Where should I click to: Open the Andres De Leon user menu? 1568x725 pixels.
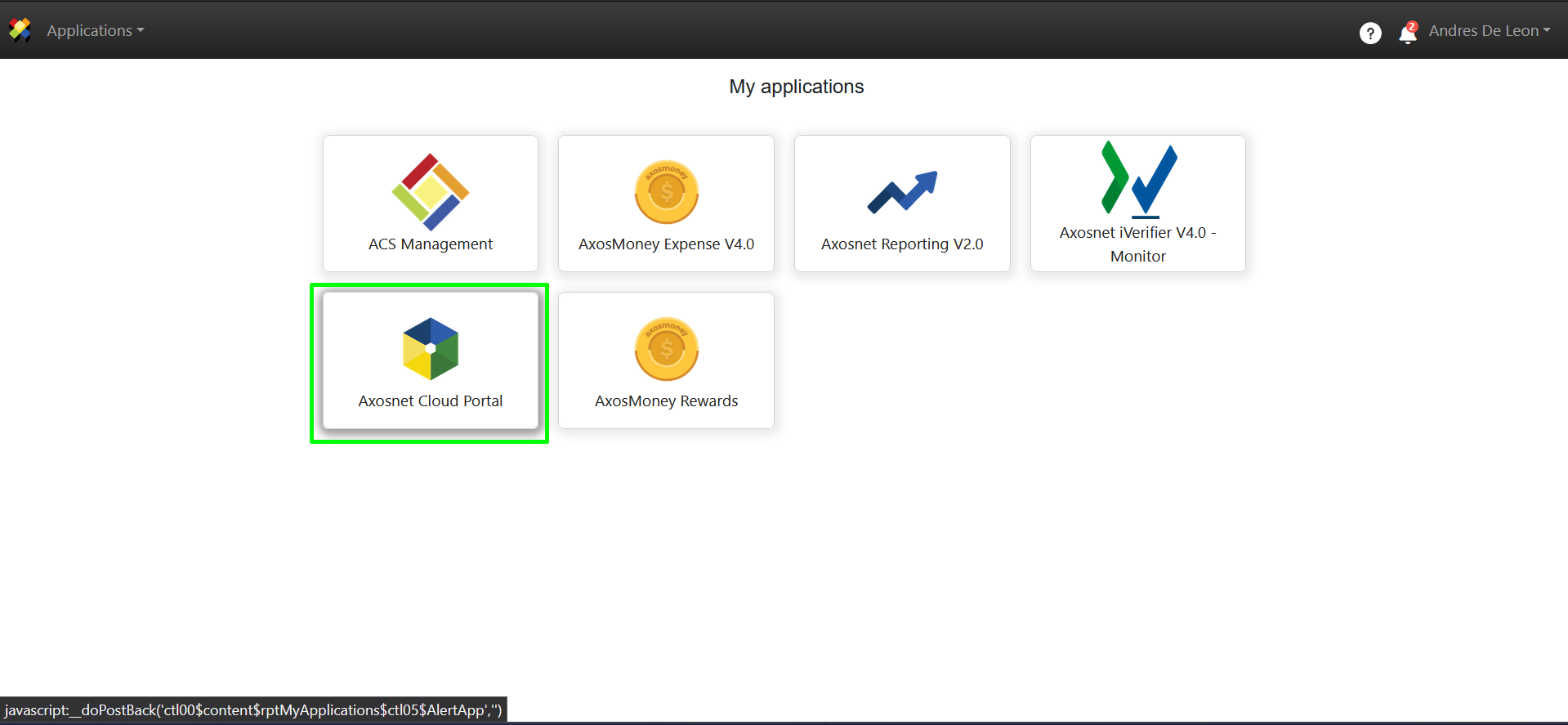1483,30
